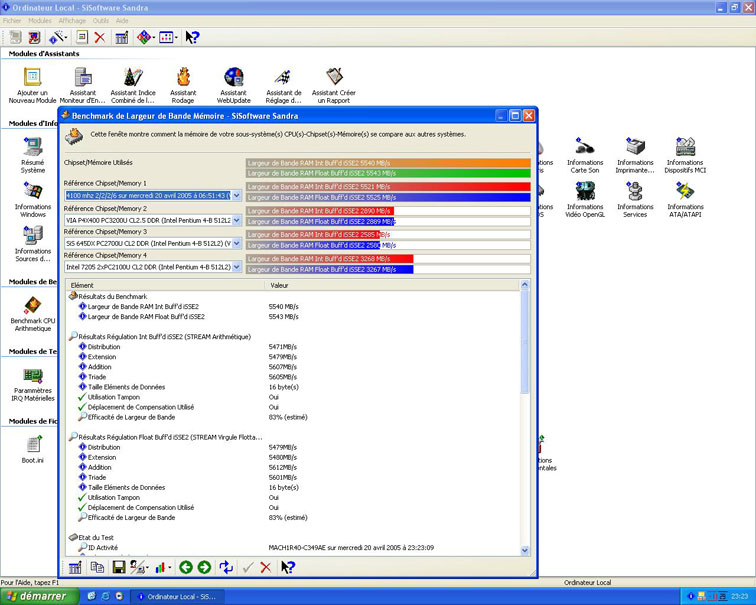
Task: Launch the Assistant Indice Combiné module
Action: pos(133,85)
